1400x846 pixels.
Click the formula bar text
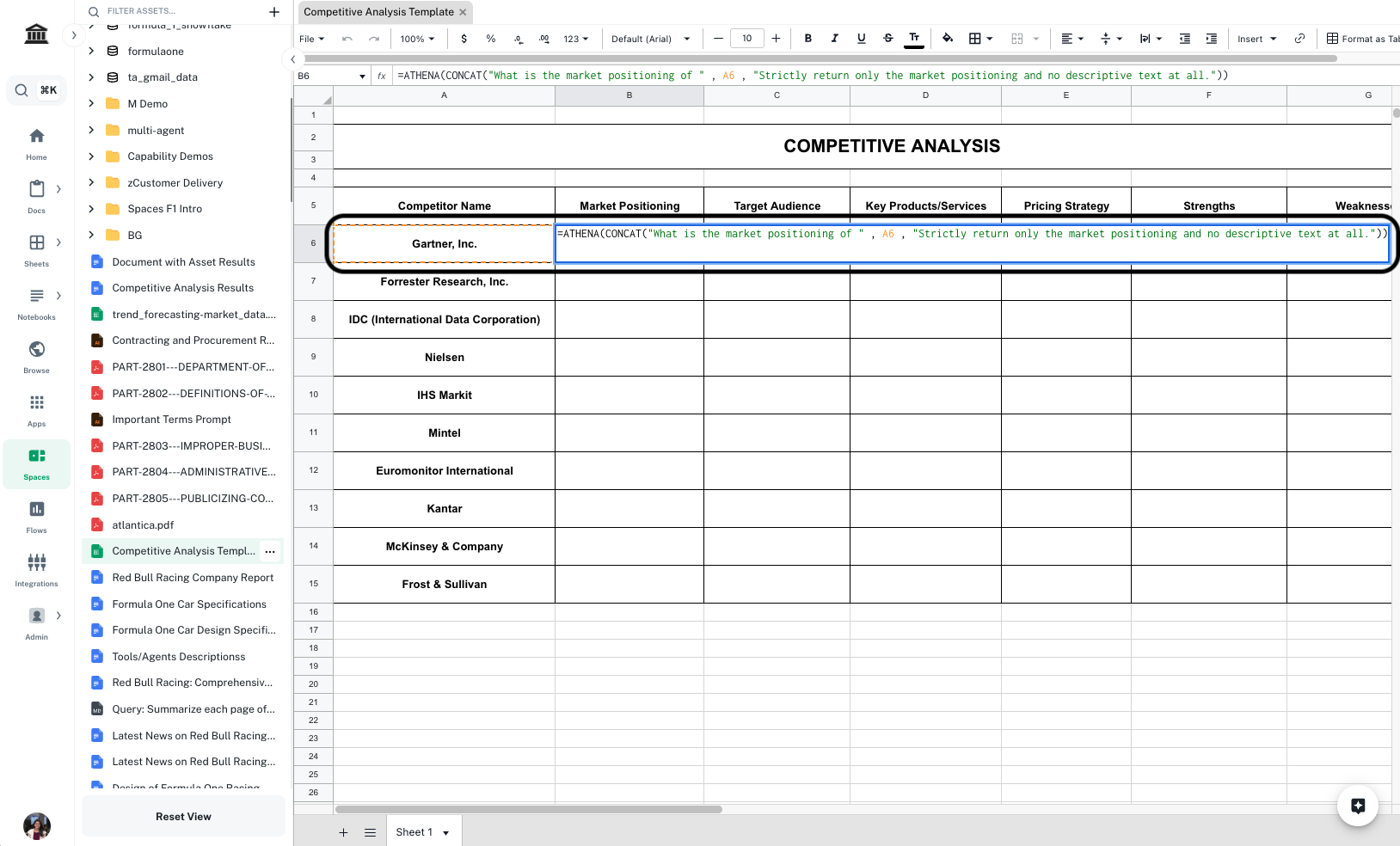pos(813,76)
